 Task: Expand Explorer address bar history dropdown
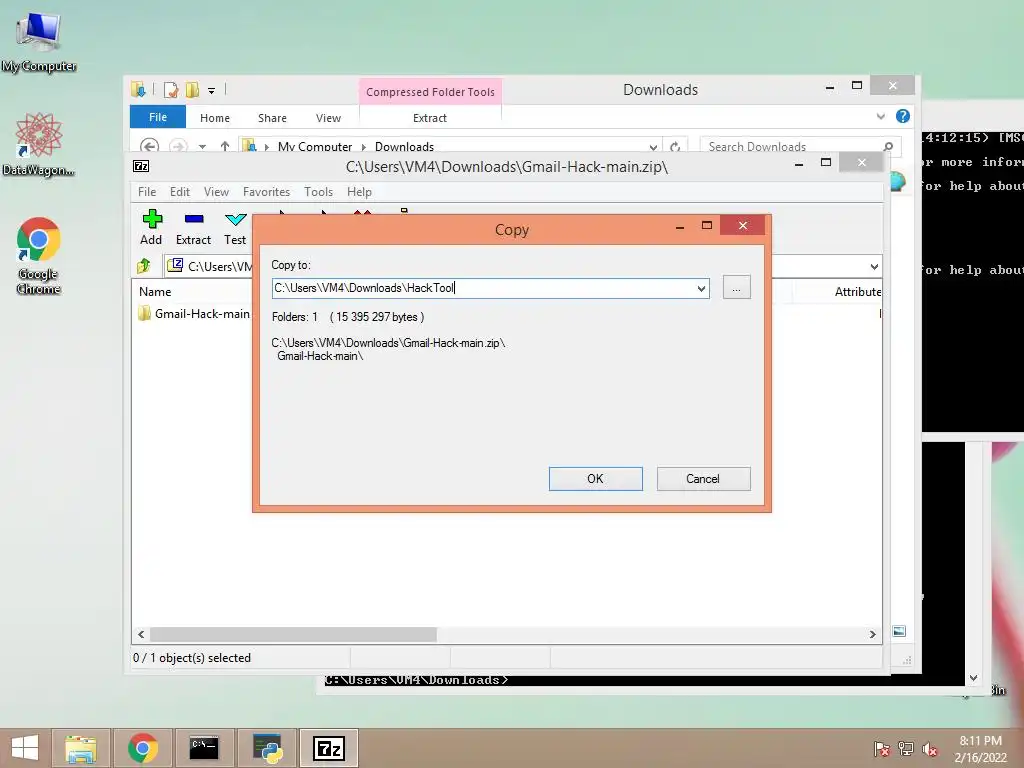(x=652, y=146)
